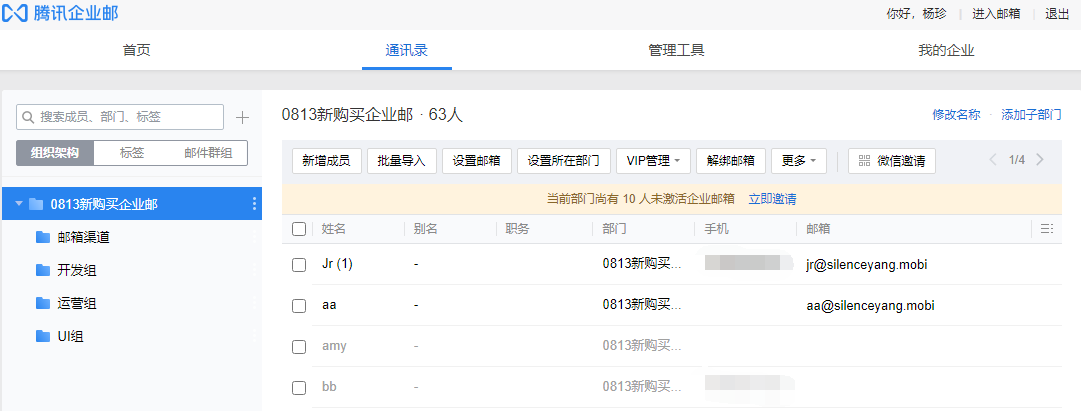The image size is (1081, 411).
Task: Collapse the 0813新购买企业邮 tree node
Action: (x=18, y=204)
